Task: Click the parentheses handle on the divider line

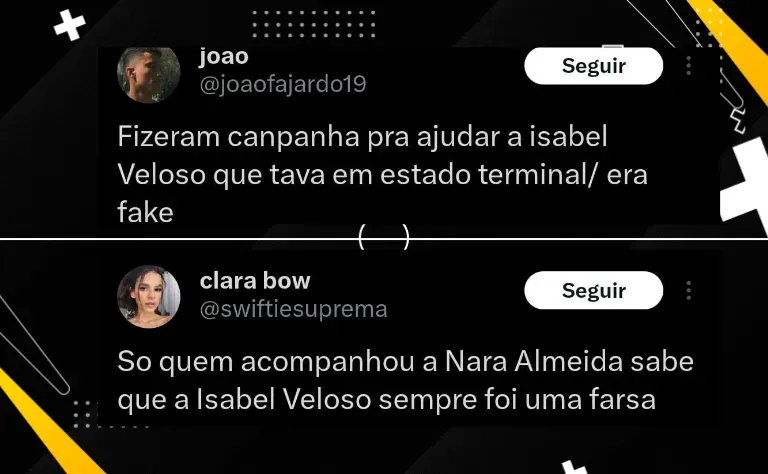Action: (384, 237)
